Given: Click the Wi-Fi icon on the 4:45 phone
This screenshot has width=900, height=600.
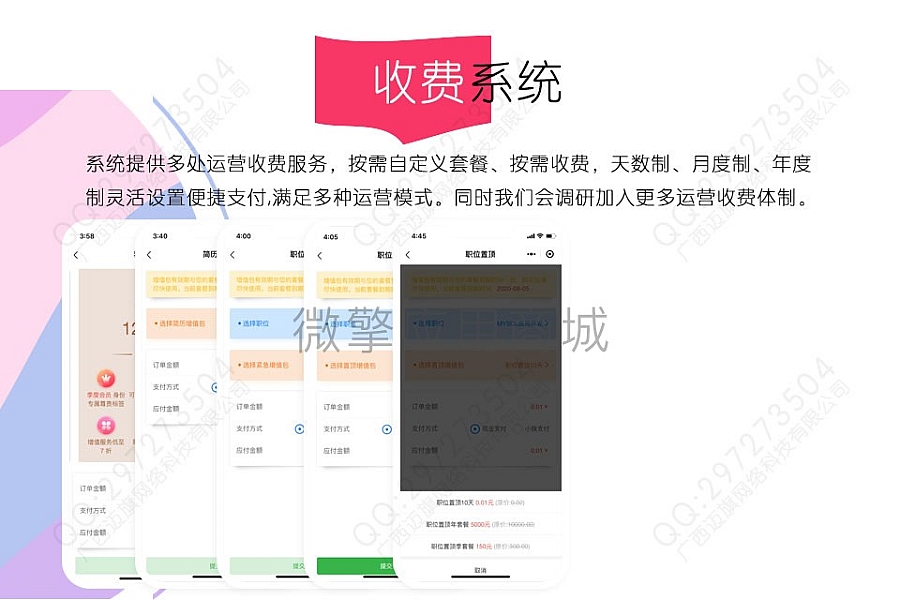Looking at the screenshot, I should (540, 236).
